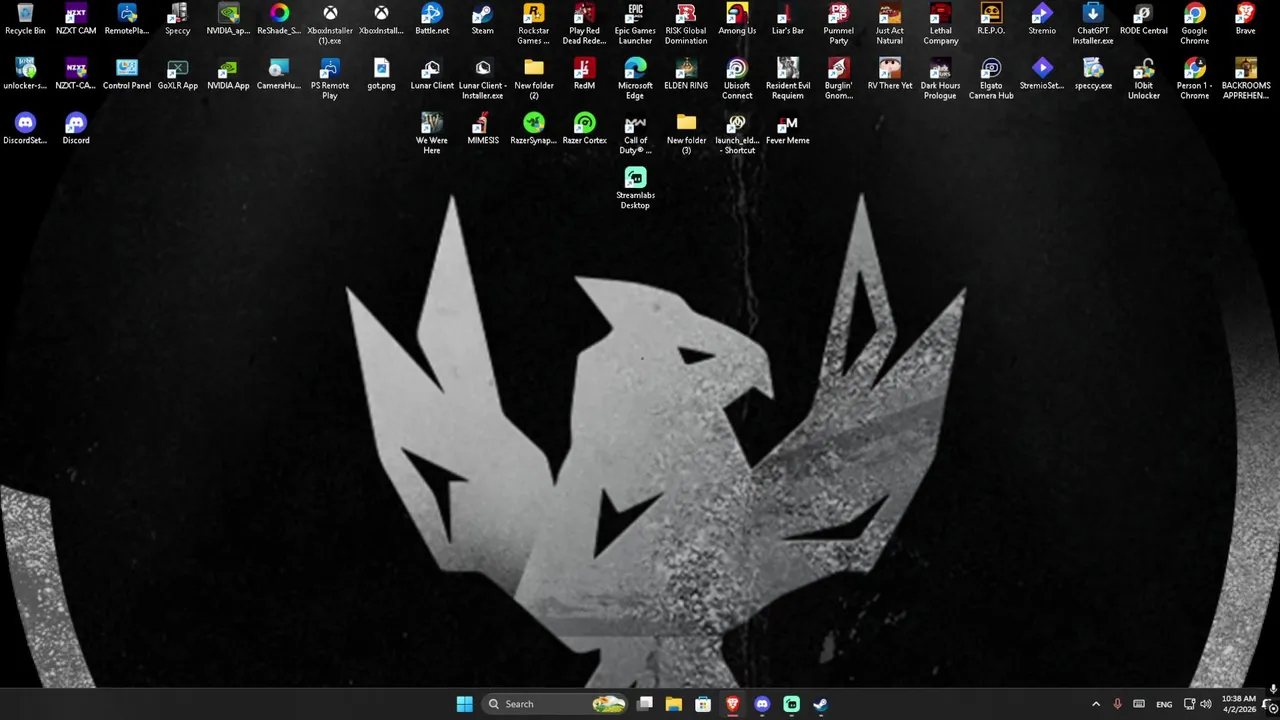
Task: Open the Fever Meme desktop icon
Action: click(787, 129)
